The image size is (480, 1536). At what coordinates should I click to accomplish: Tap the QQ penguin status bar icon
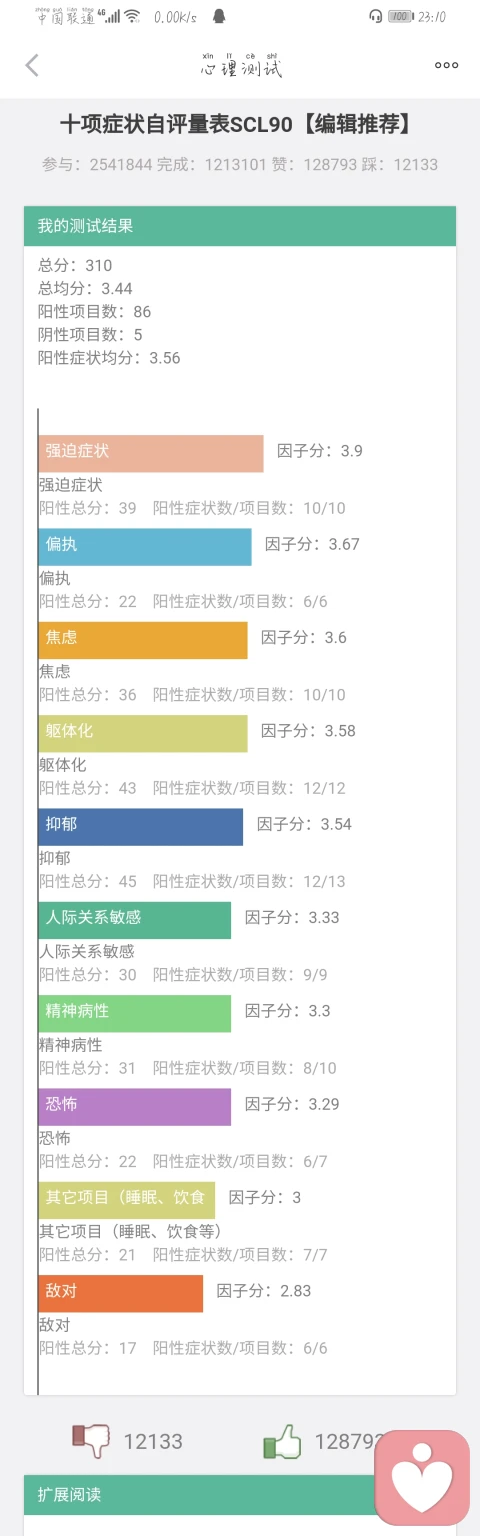[x=219, y=16]
